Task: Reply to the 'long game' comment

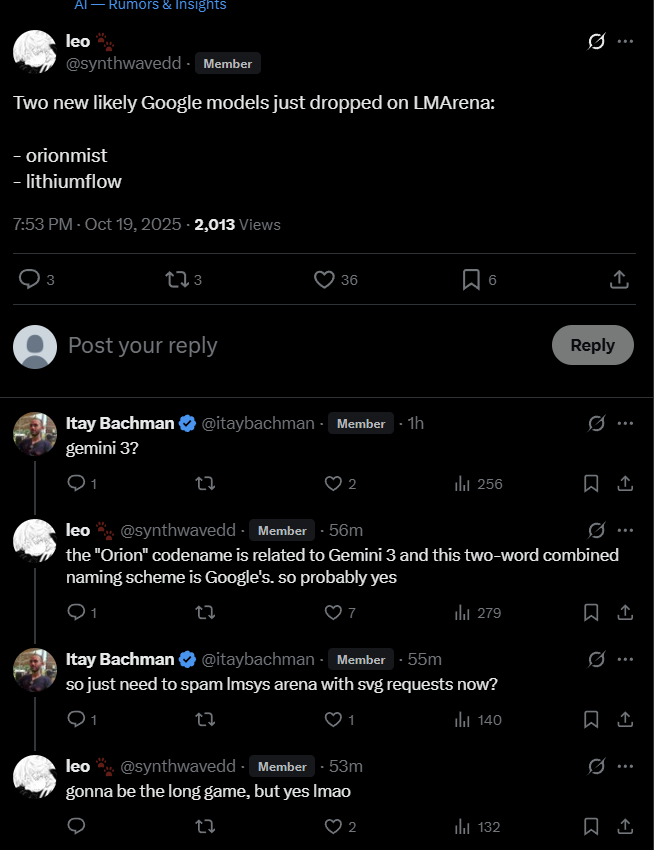Action: click(x=76, y=826)
